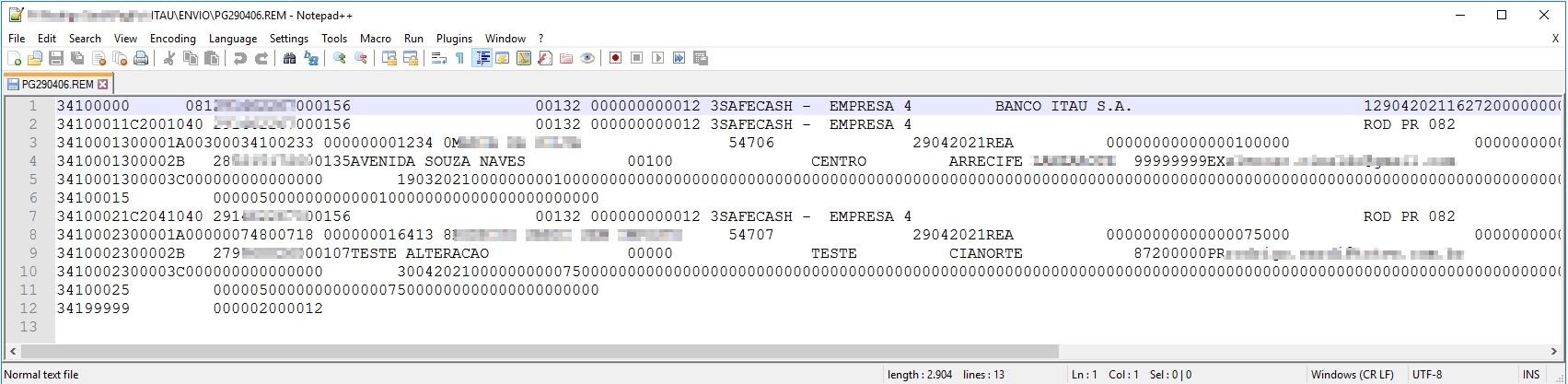This screenshot has height=384, width=1568.
Task: Click the text 'CIANORTE' on line 9
Action: click(986, 253)
